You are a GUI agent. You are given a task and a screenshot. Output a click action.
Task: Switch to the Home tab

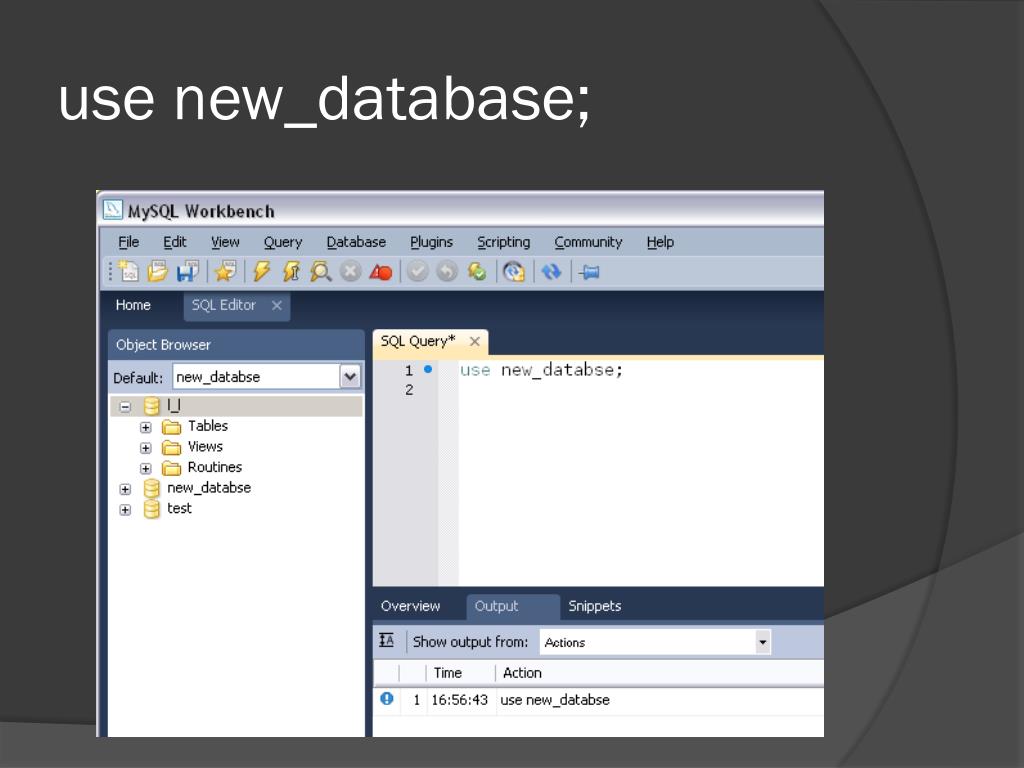(133, 305)
